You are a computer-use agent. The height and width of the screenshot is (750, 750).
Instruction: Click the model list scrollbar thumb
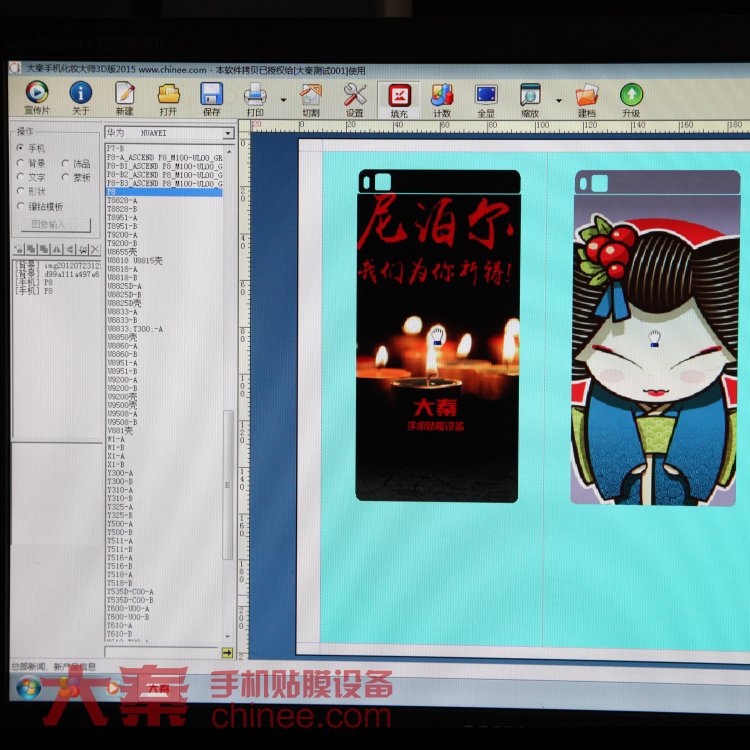coord(228,485)
